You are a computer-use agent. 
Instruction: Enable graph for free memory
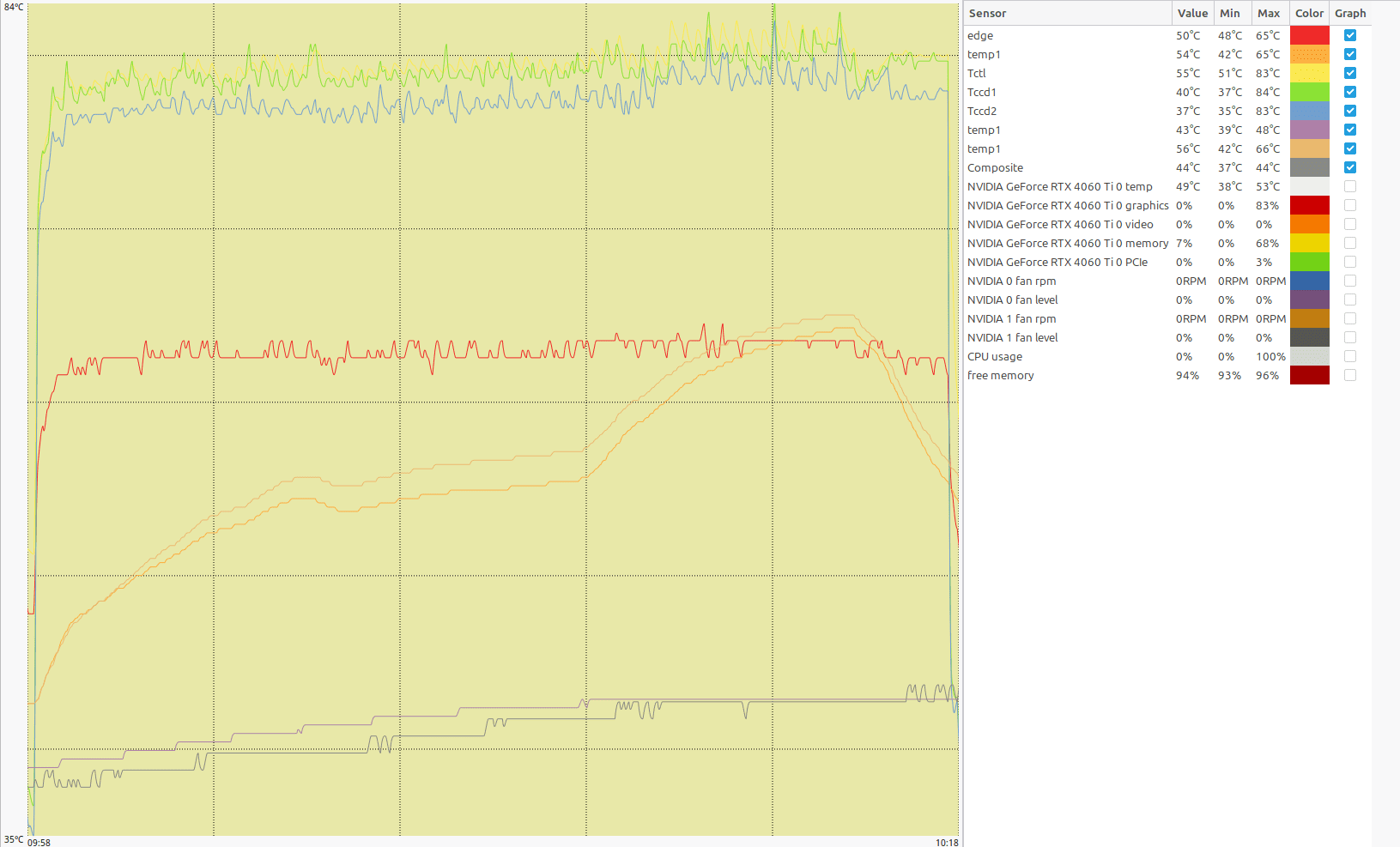[x=1350, y=375]
